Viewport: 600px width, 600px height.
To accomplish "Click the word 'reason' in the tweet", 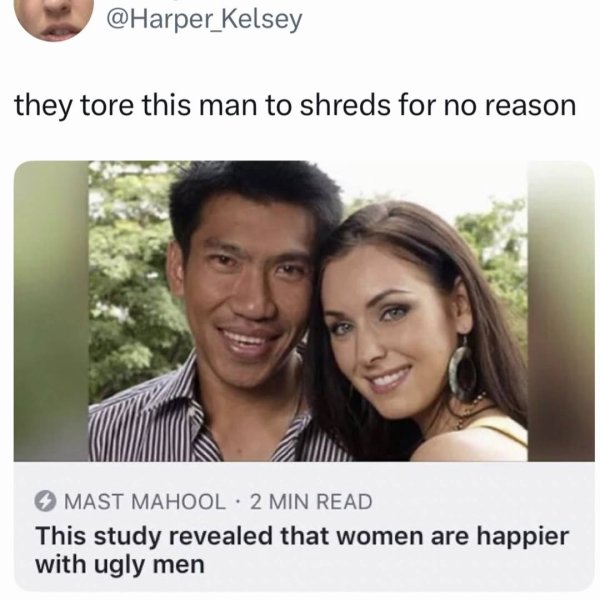I will [530, 106].
